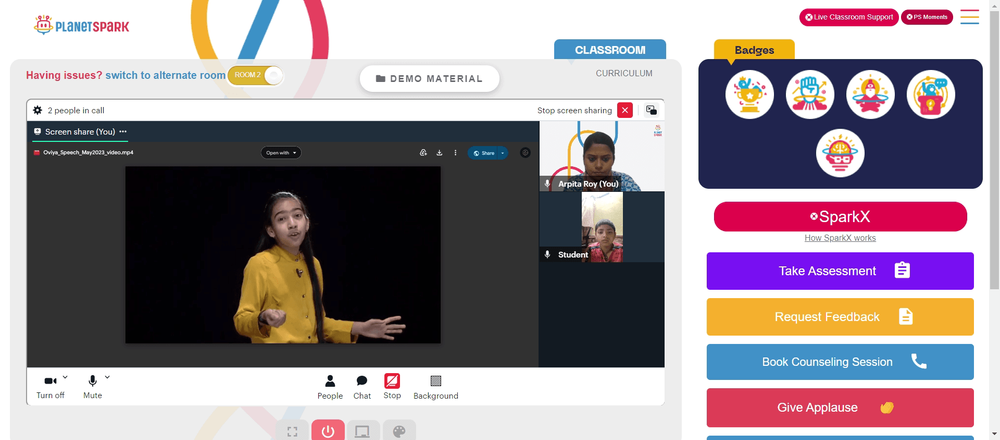Click the Take Assessment button

coord(840,271)
